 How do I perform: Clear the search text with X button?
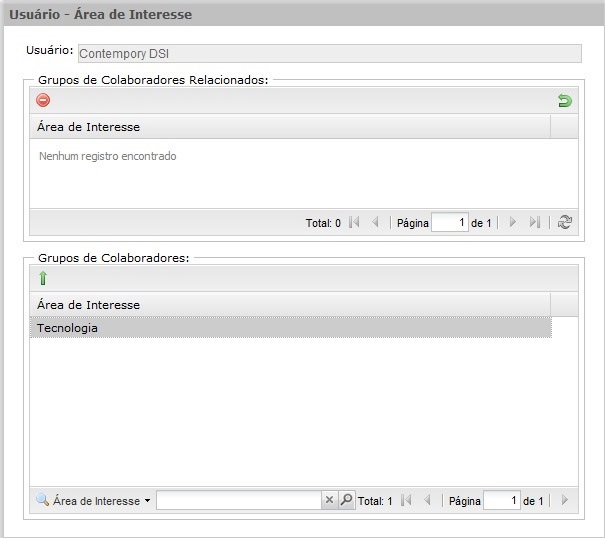328,501
